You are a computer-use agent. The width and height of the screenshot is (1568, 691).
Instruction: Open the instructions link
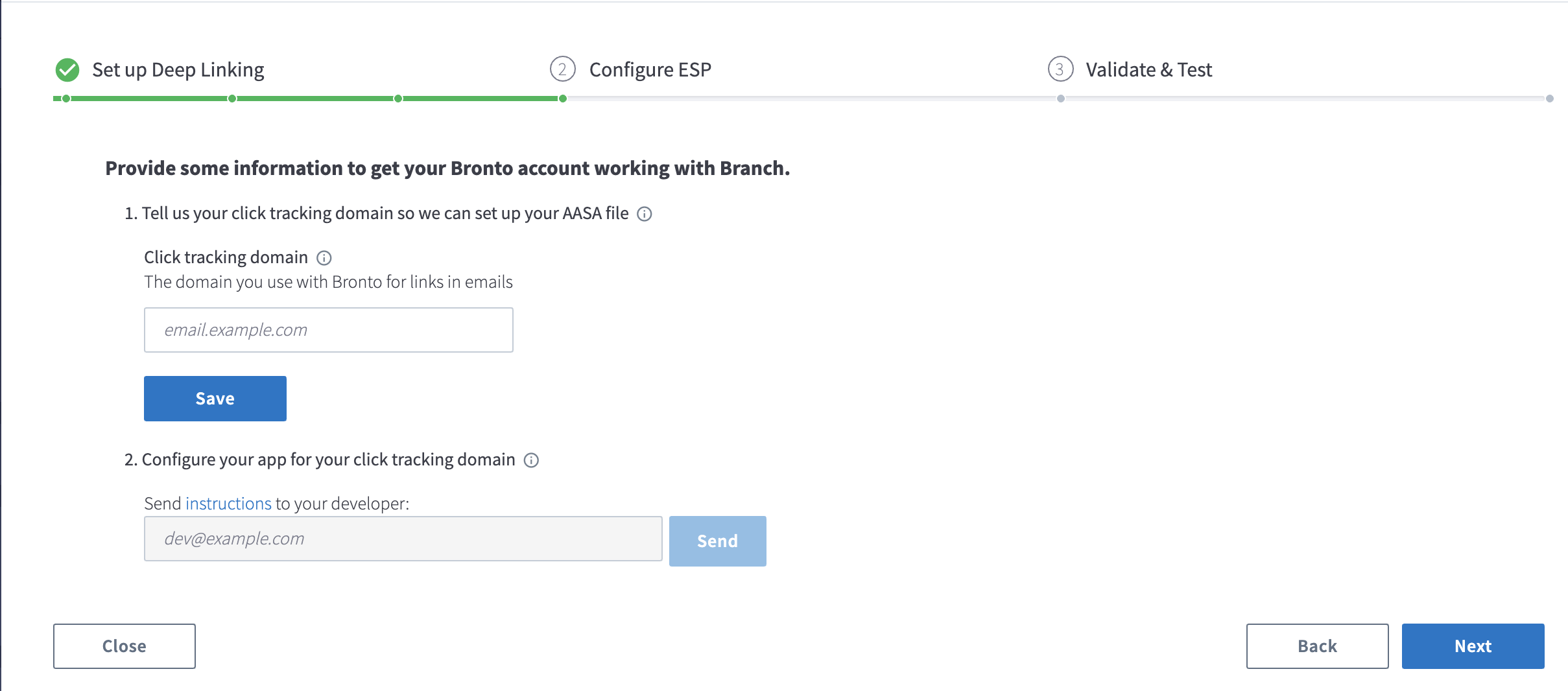pyautogui.click(x=228, y=504)
